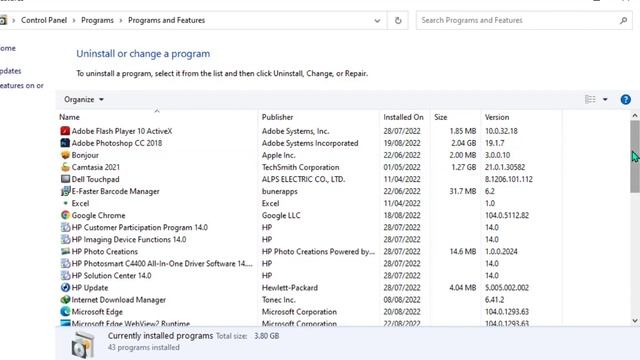This screenshot has width=640, height=360.
Task: Click the HP Solution Center icon
Action: [65, 276]
